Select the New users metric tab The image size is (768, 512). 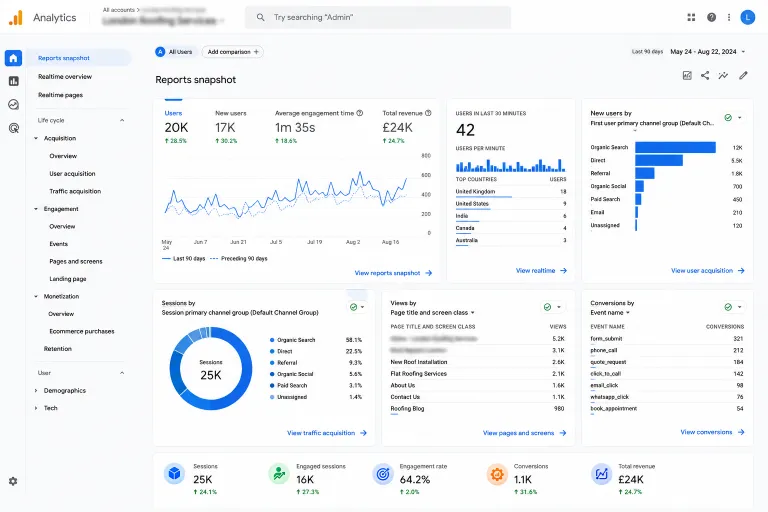pos(231,113)
